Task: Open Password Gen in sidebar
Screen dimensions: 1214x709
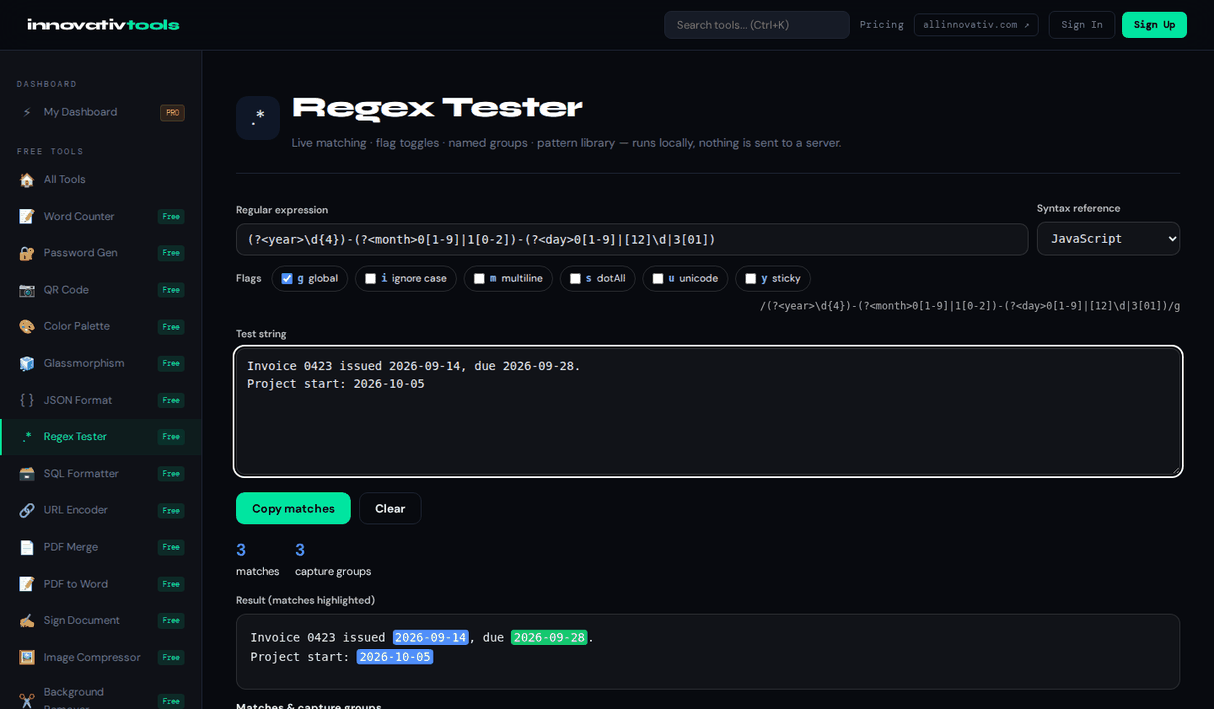Action: pos(100,253)
